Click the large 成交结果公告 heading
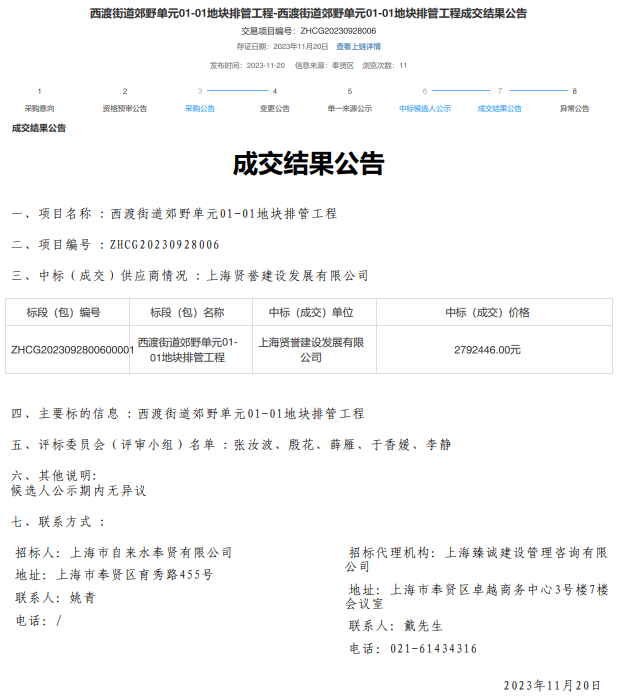Viewport: 618px width, 698px height. point(308,165)
